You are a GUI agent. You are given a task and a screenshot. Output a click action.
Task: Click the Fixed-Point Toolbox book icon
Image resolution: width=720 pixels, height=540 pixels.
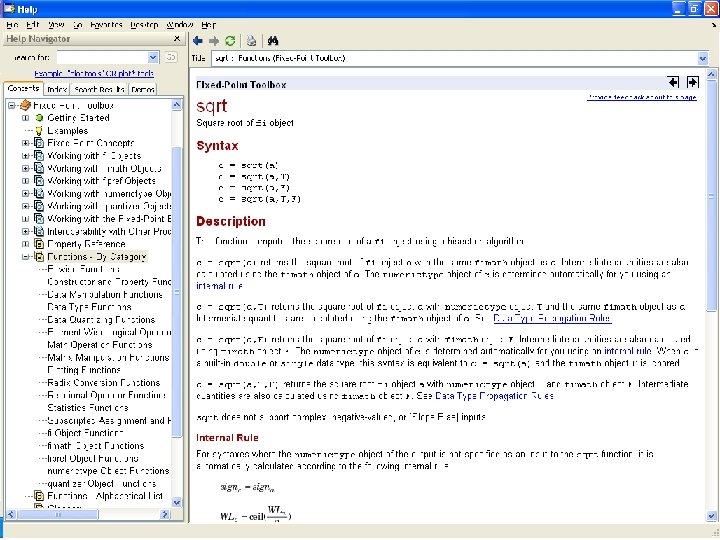point(25,105)
